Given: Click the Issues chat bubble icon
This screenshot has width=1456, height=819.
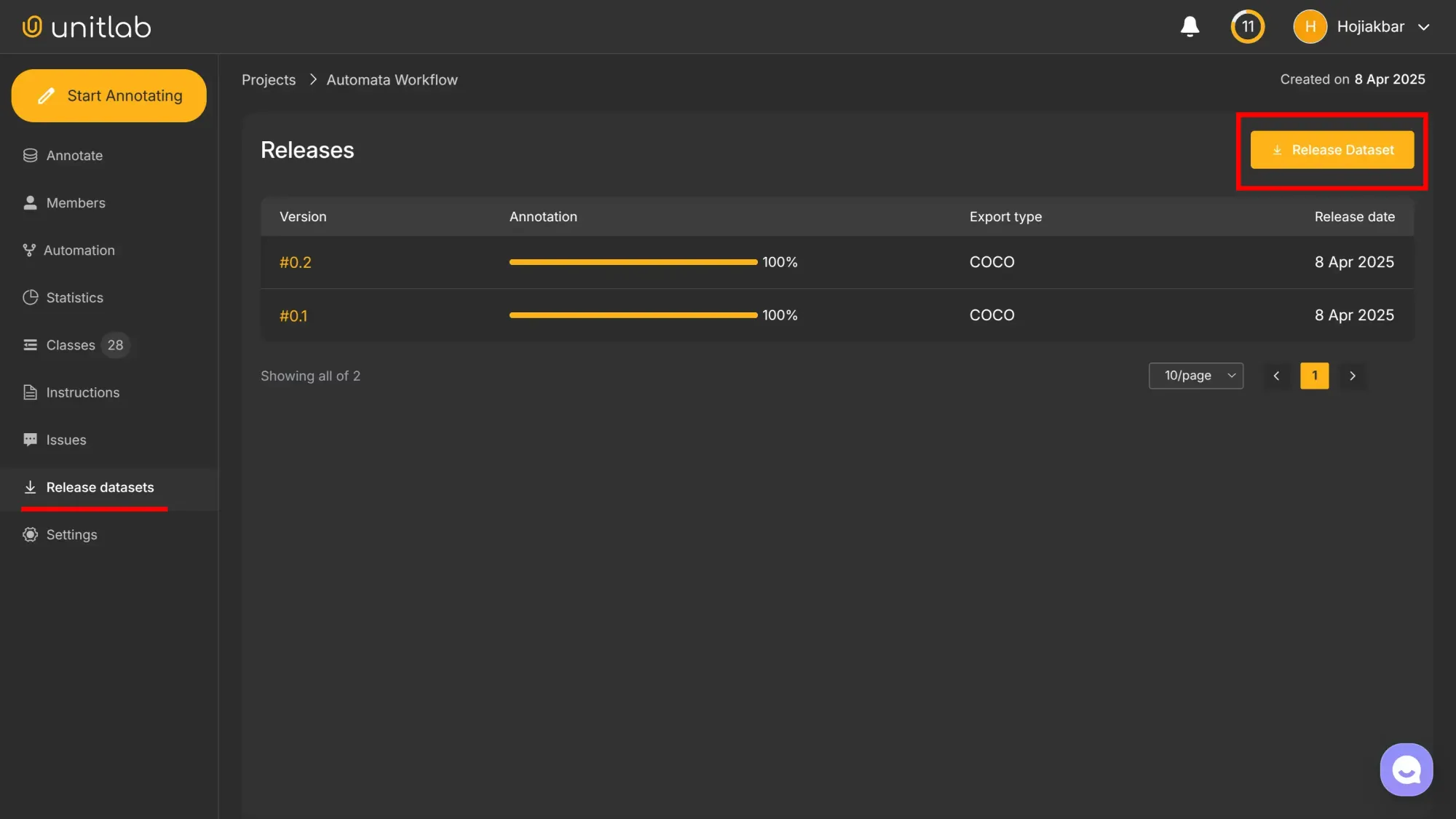Looking at the screenshot, I should (x=29, y=439).
